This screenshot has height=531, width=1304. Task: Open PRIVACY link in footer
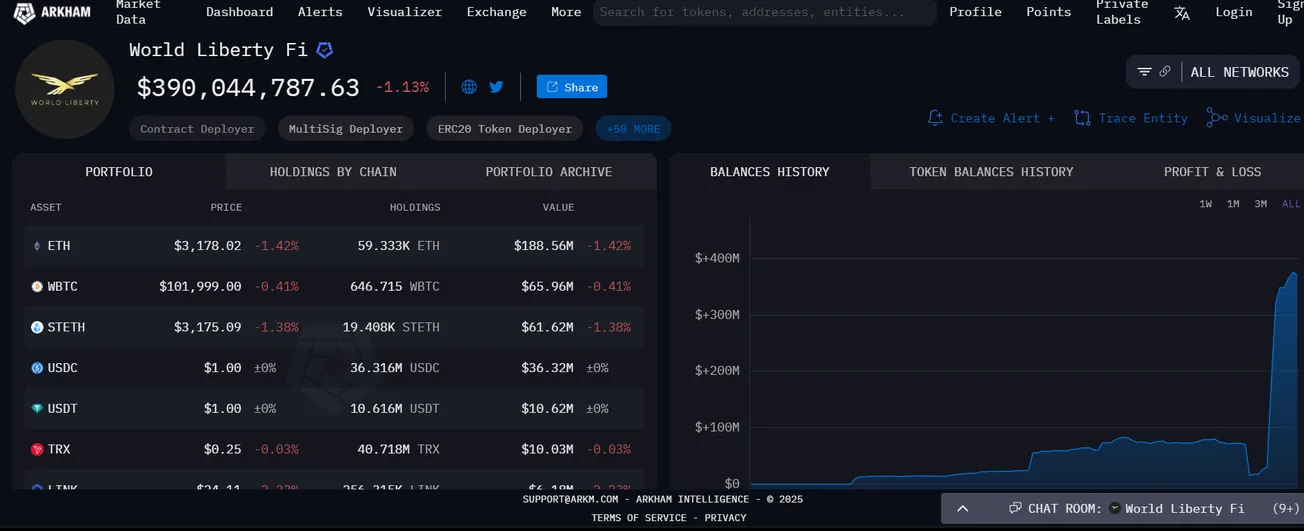(x=725, y=518)
